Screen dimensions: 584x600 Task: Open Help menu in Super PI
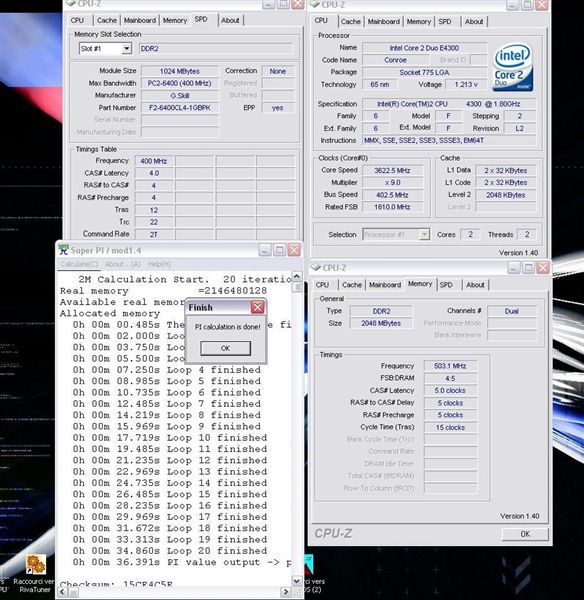(159, 264)
